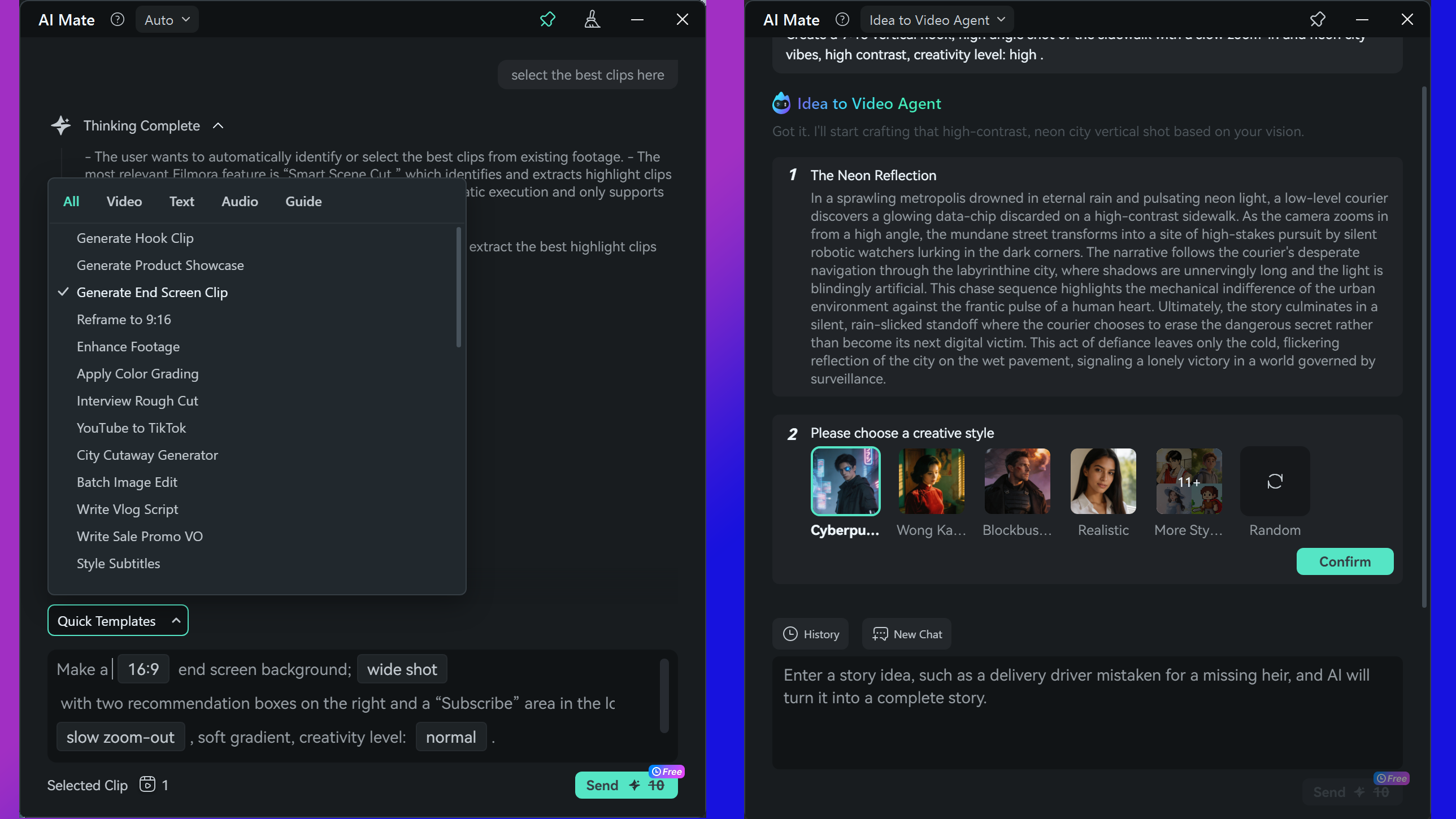Collapse the Thinking Complete section
Image resolution: width=1456 pixels, height=819 pixels.
pyautogui.click(x=218, y=125)
